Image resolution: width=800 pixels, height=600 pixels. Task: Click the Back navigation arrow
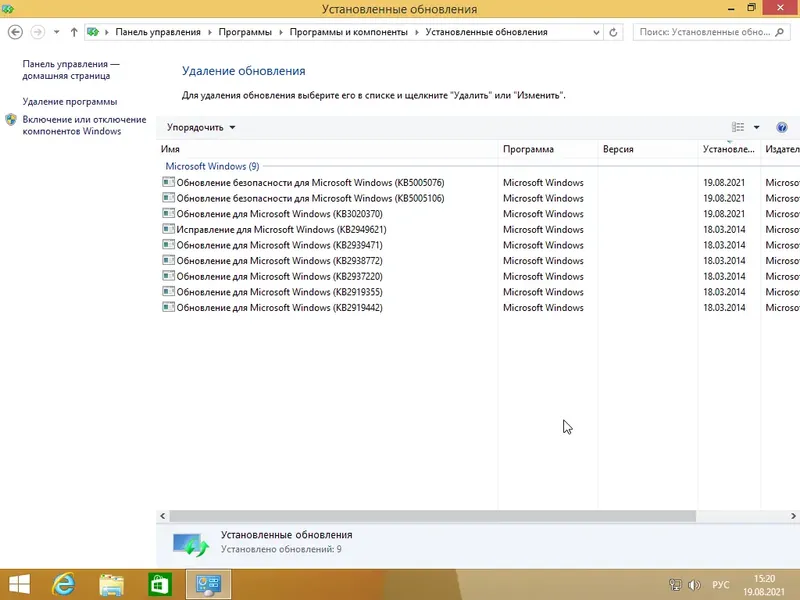pyautogui.click(x=14, y=31)
